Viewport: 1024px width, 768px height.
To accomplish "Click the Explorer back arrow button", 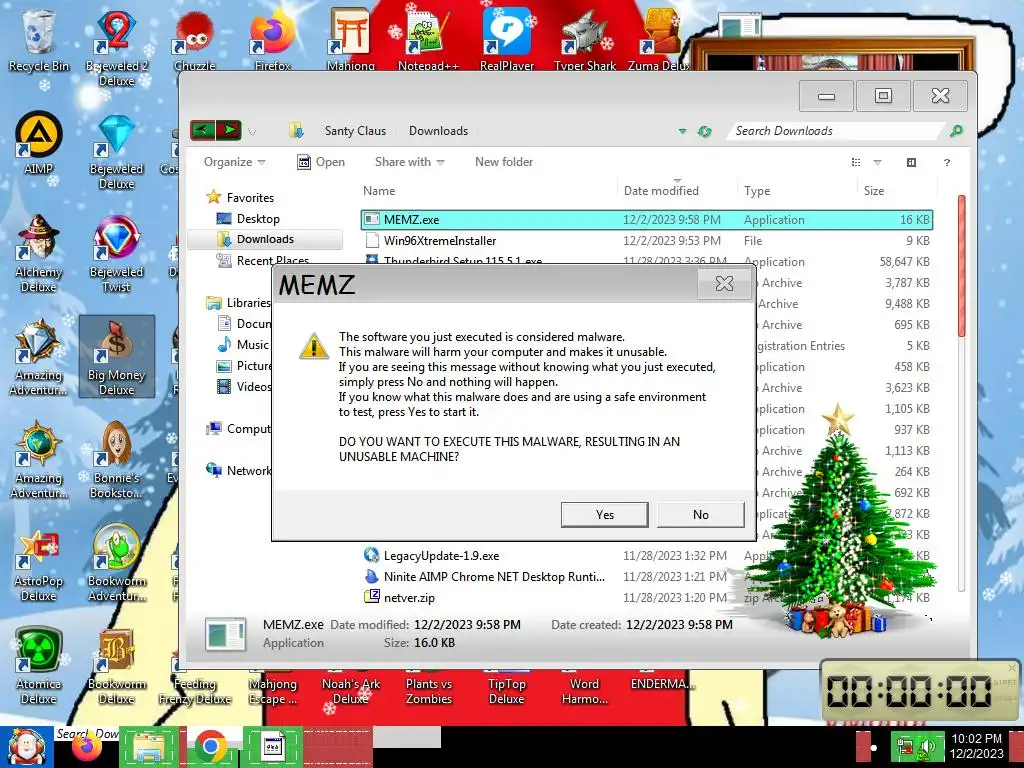I will pos(202,131).
